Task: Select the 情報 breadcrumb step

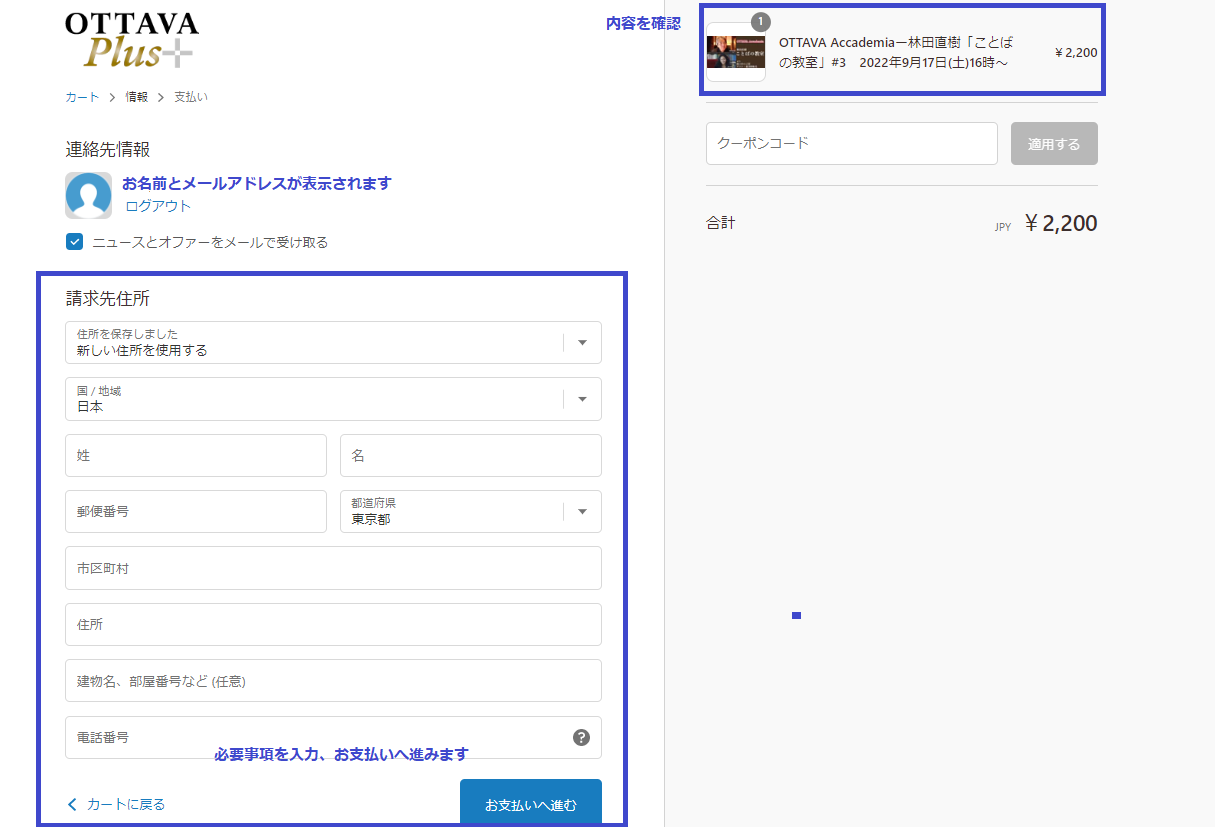Action: [x=137, y=97]
